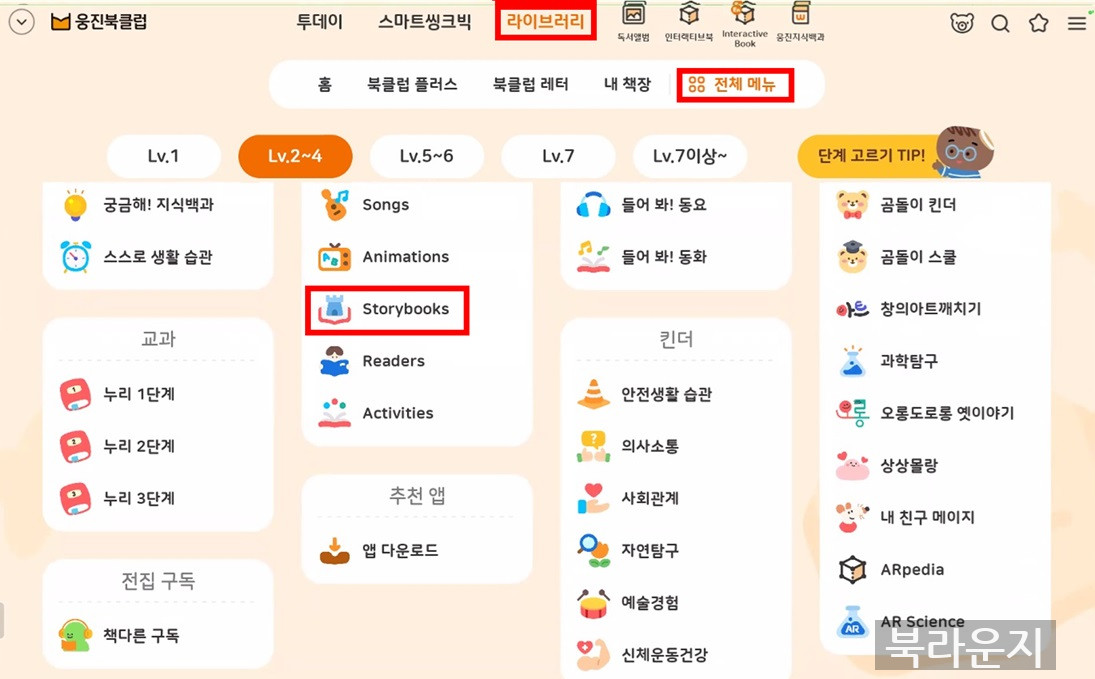Select 앱 다운로드 under 추천 앱
The width and height of the screenshot is (1095, 679).
click(400, 550)
